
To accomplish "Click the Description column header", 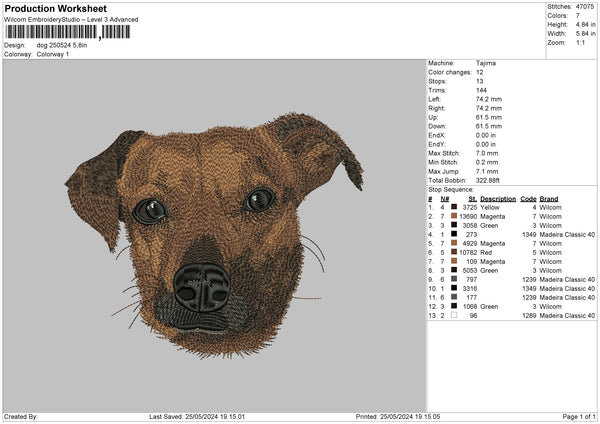I will click(x=497, y=198).
